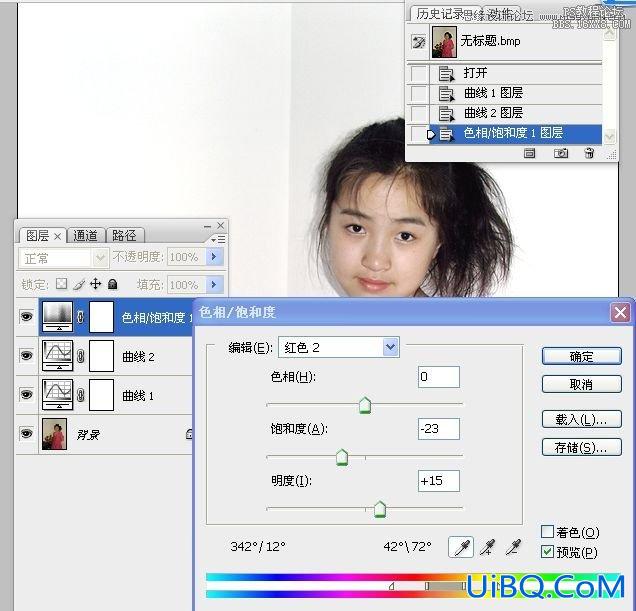The image size is (636, 611).
Task: Minimize the Layers panel group
Action: tap(207, 226)
